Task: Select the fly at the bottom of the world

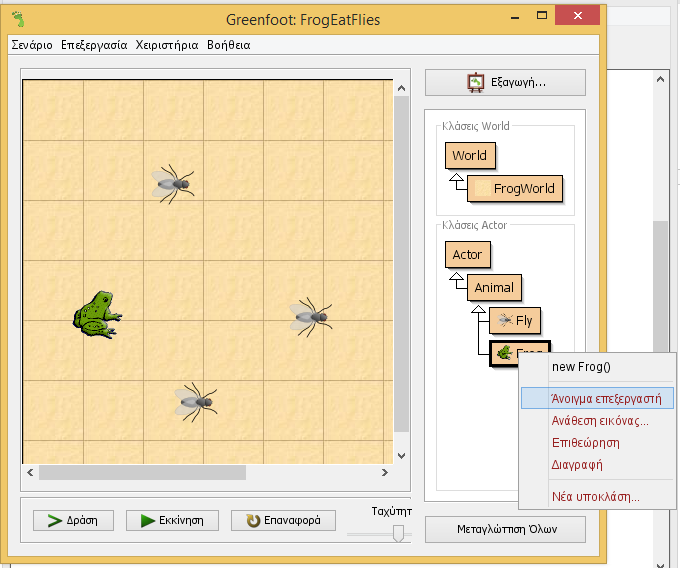Action: [196, 402]
